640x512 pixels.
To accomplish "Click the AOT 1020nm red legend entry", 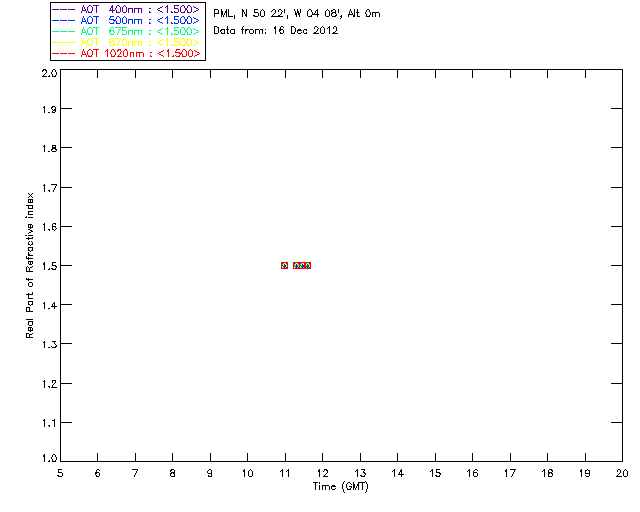I will click(126, 53).
